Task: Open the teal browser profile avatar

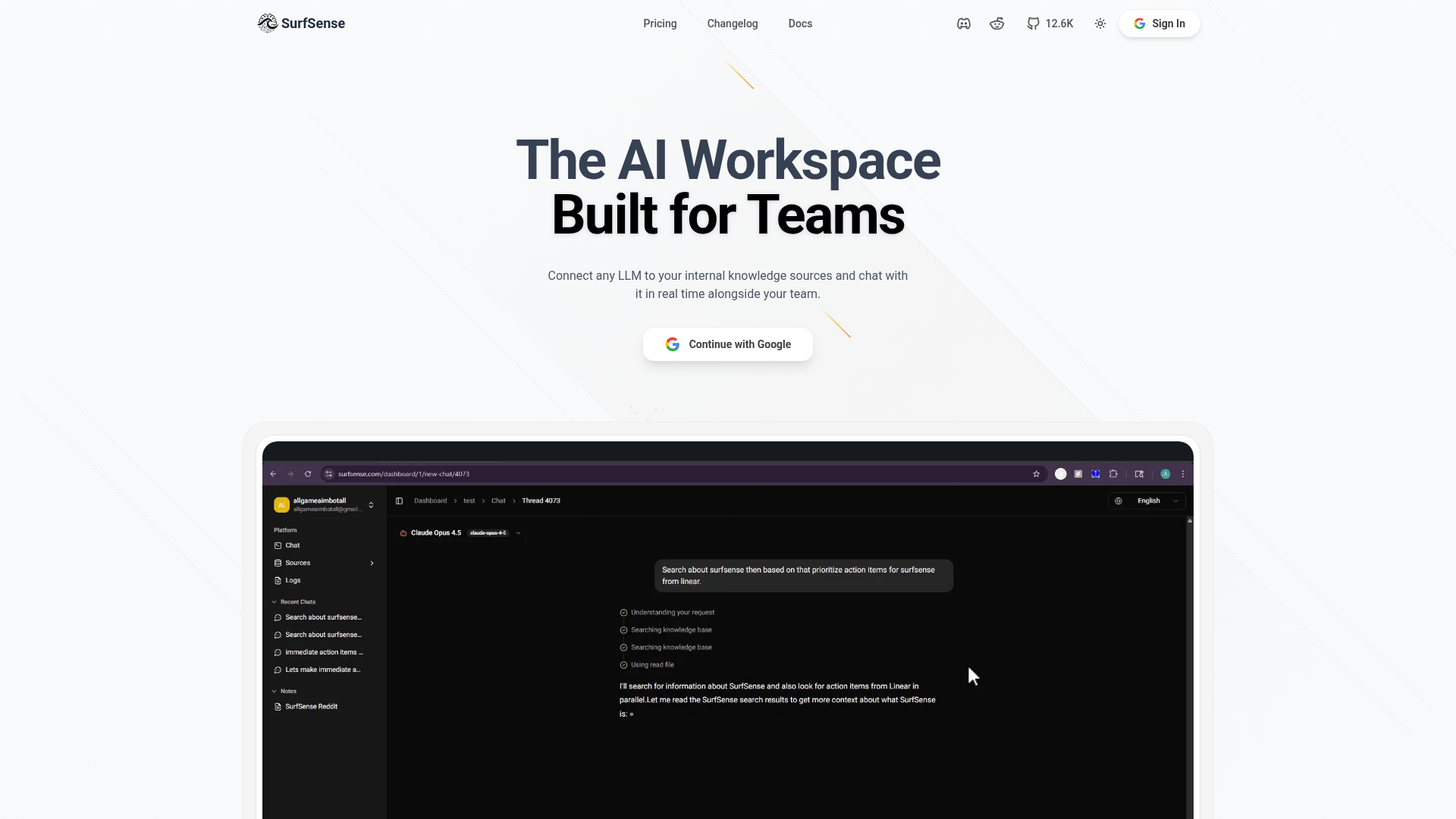Action: (x=1166, y=474)
